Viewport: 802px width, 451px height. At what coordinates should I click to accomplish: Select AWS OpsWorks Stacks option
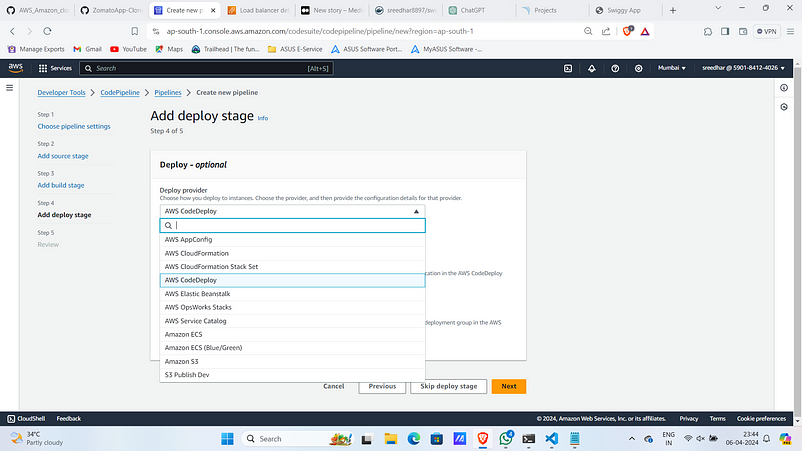[x=292, y=307]
